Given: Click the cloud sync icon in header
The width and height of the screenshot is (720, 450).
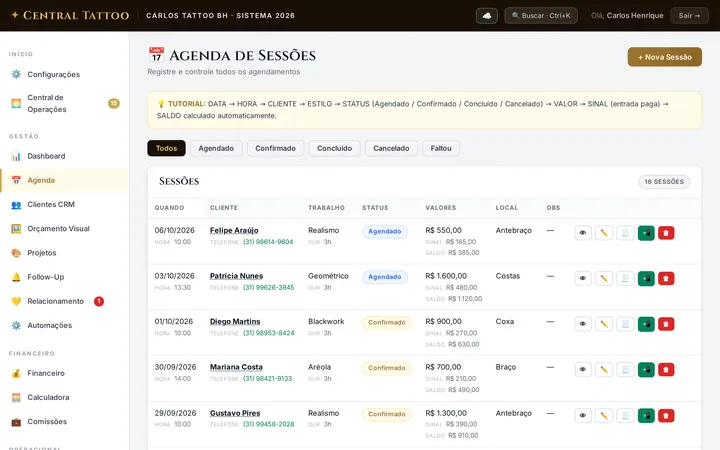Looking at the screenshot, I should (487, 16).
